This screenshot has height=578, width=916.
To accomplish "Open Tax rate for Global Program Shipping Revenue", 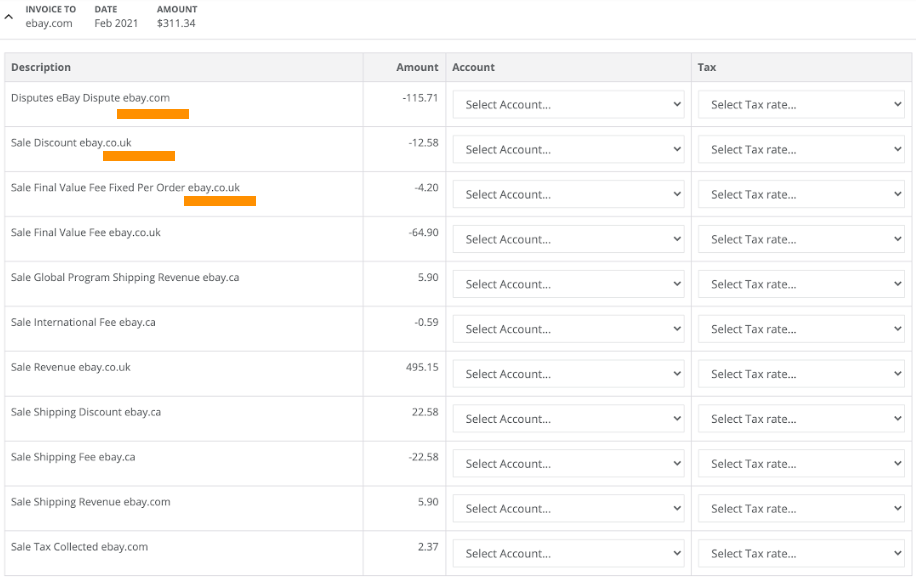I will [801, 284].
